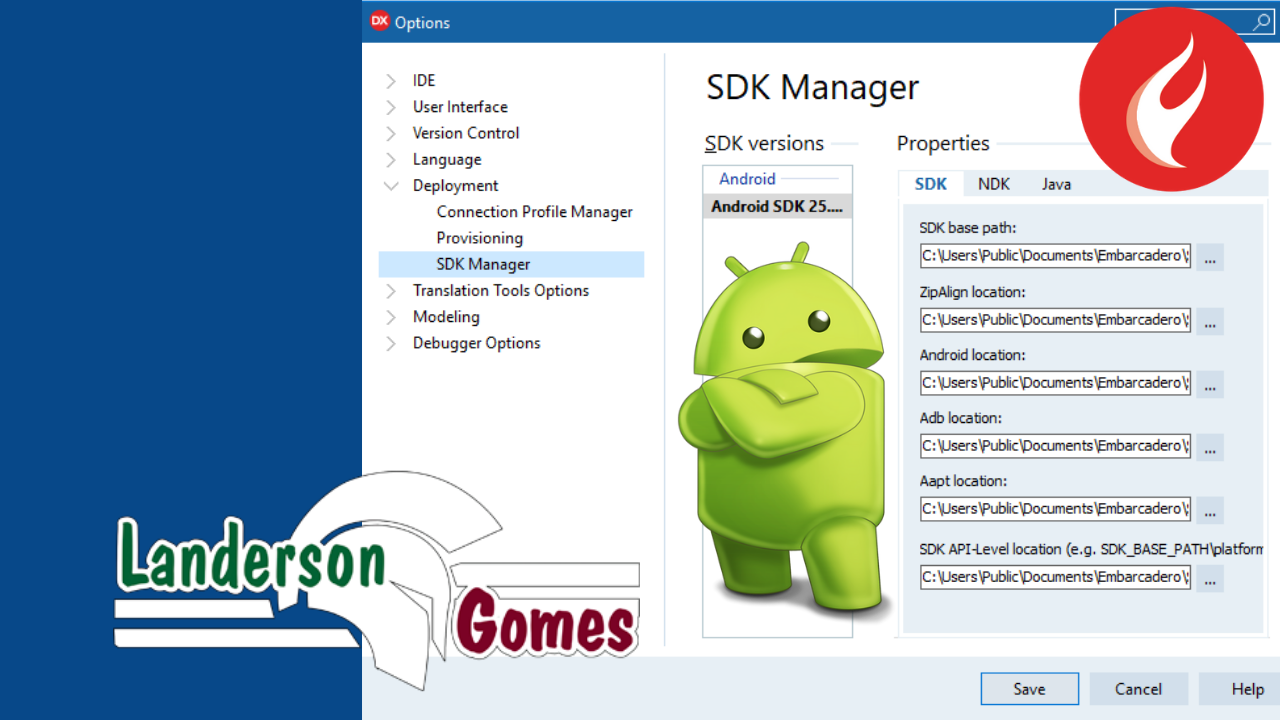Expand the User Interface node

pos(391,107)
